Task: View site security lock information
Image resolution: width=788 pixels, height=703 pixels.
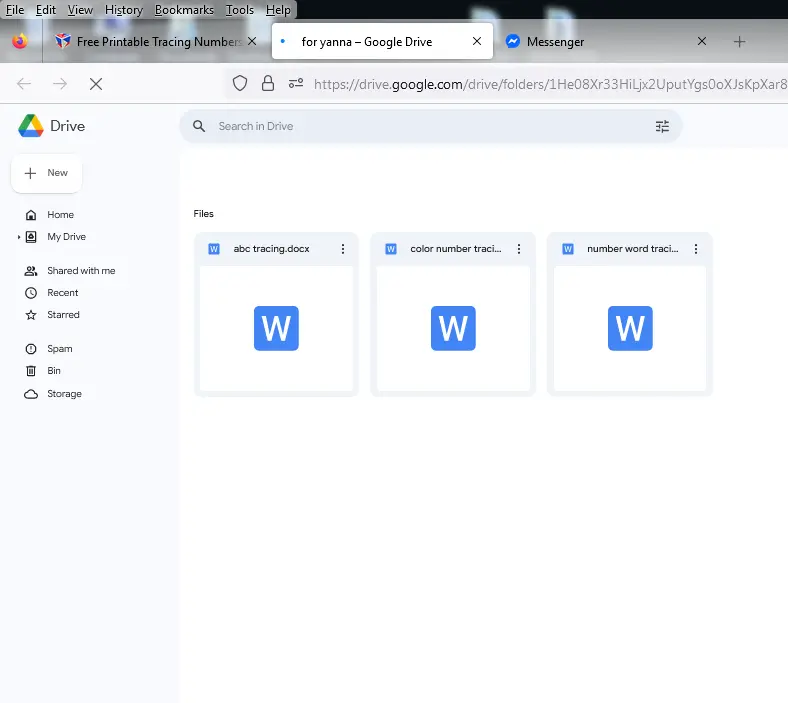Action: point(268,83)
